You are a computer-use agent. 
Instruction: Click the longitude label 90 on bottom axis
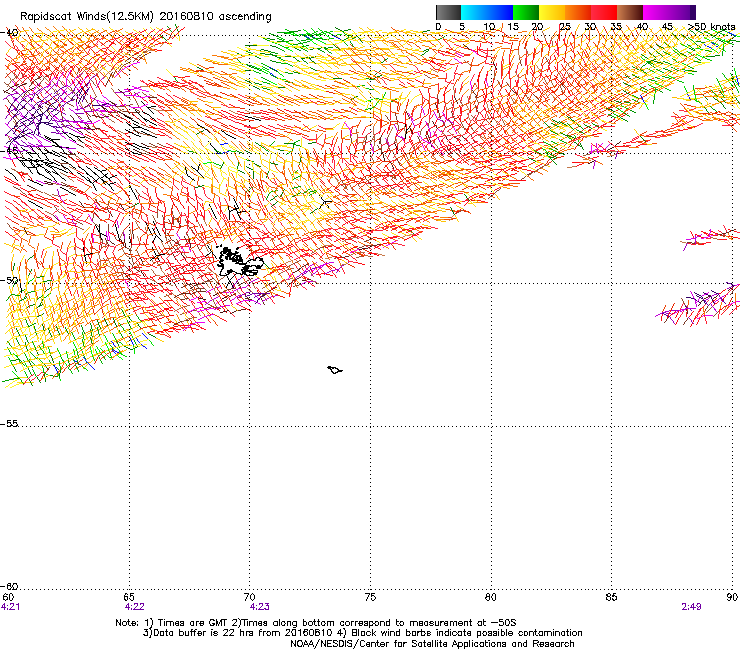click(732, 597)
